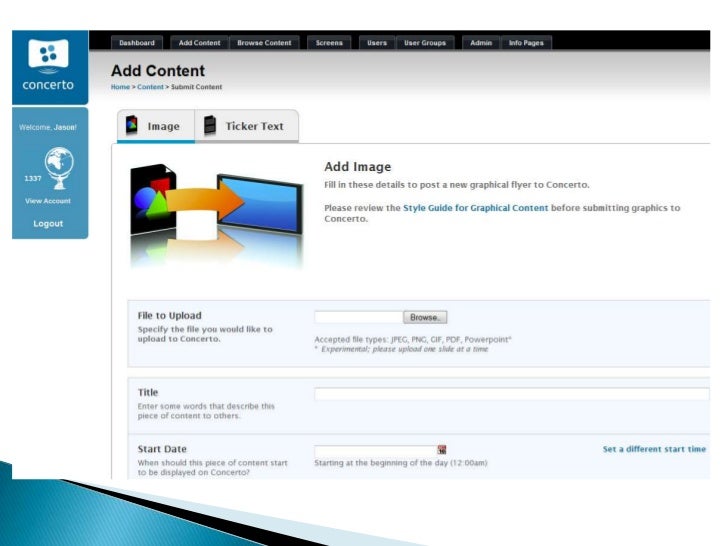
Task: Click the Submit Content breadcrumb text
Action: (196, 87)
